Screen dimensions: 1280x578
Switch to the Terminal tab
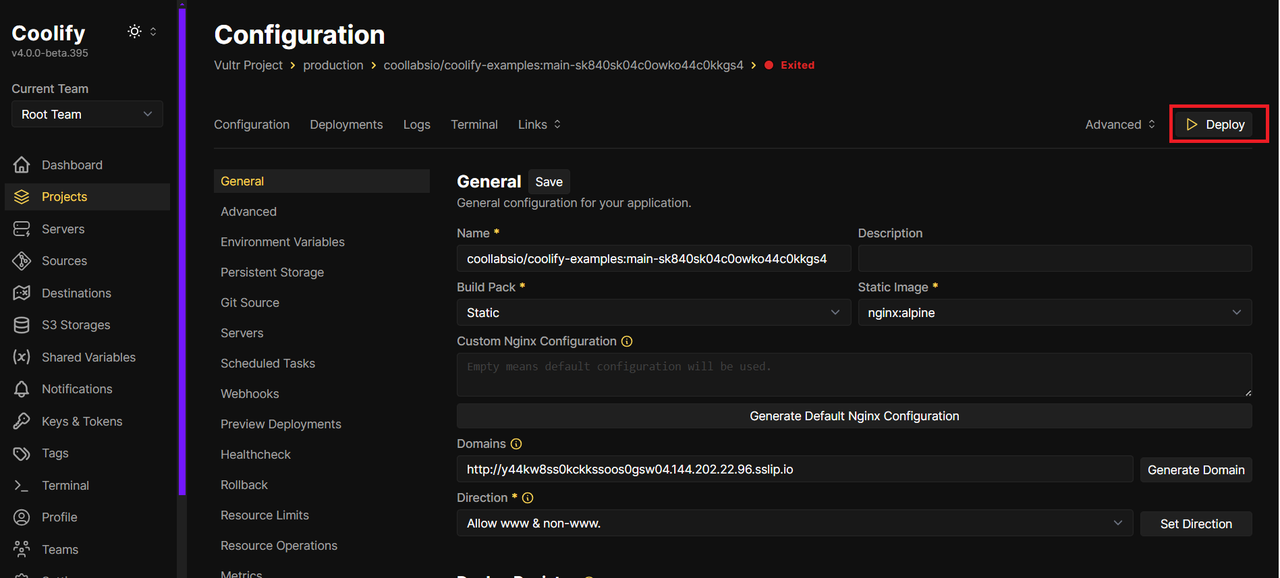click(474, 124)
